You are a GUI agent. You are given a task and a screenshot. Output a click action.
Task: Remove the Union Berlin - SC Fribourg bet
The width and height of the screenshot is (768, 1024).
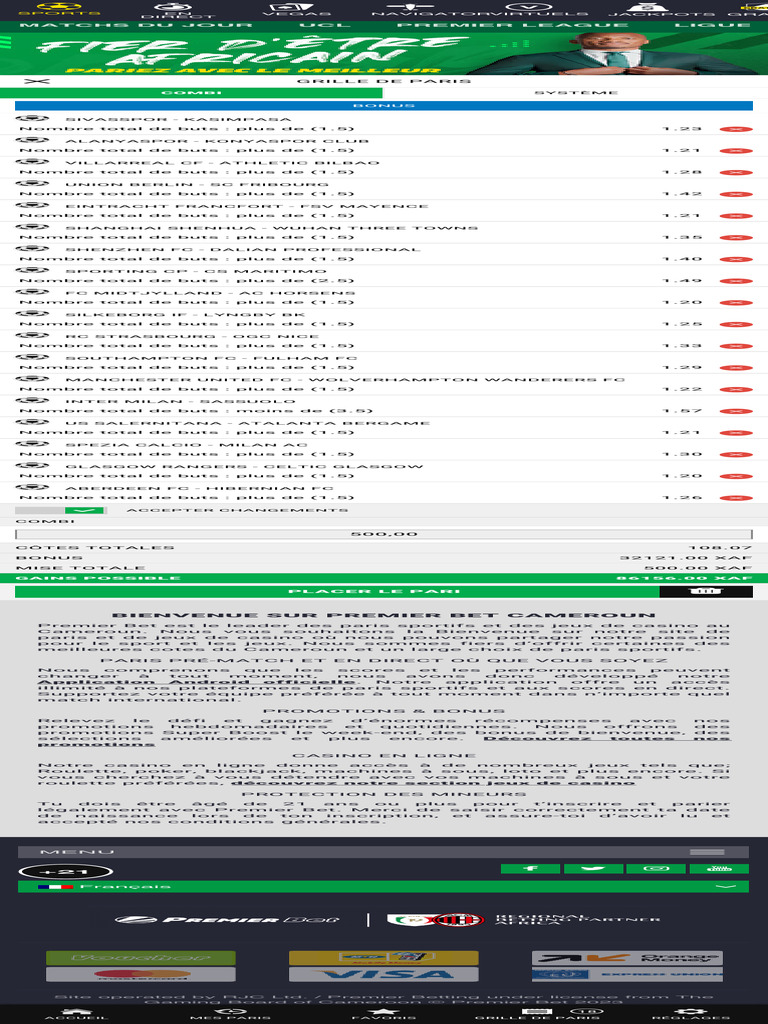(736, 194)
